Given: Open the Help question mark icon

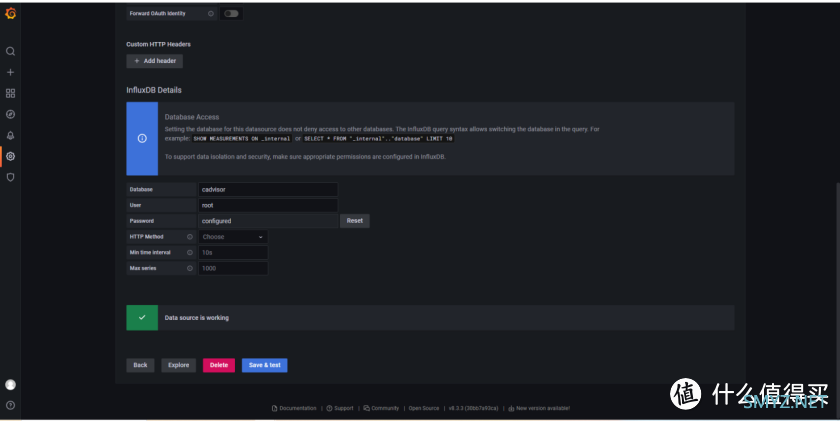Looking at the screenshot, I should coord(10,405).
